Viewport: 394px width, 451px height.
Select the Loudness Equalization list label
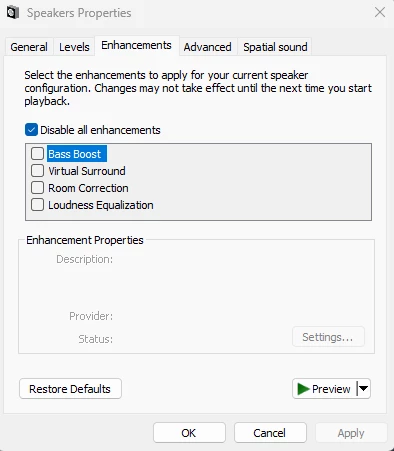tap(101, 205)
